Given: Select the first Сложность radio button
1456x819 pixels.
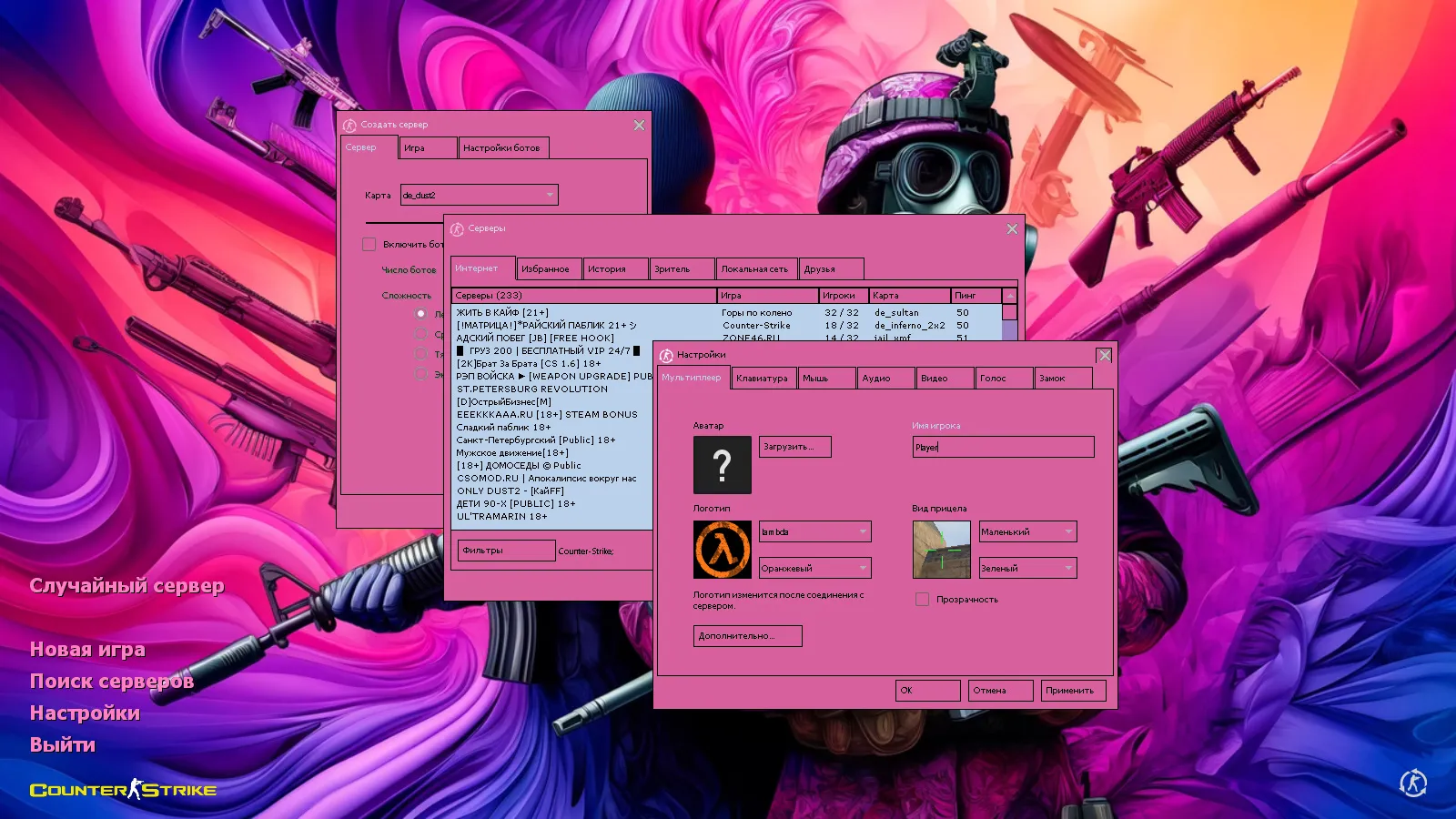Looking at the screenshot, I should (x=420, y=314).
